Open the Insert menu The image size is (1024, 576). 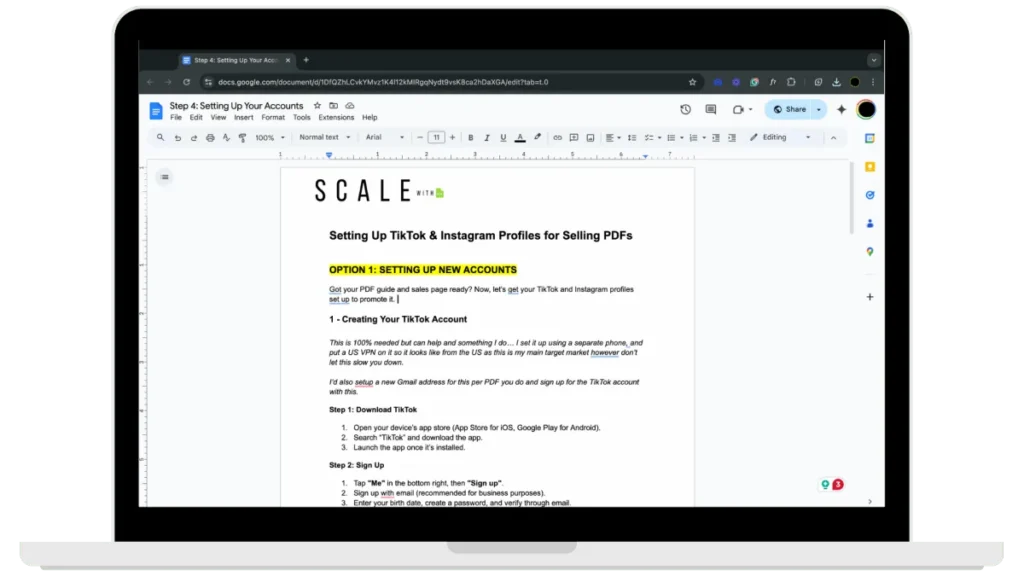point(243,118)
